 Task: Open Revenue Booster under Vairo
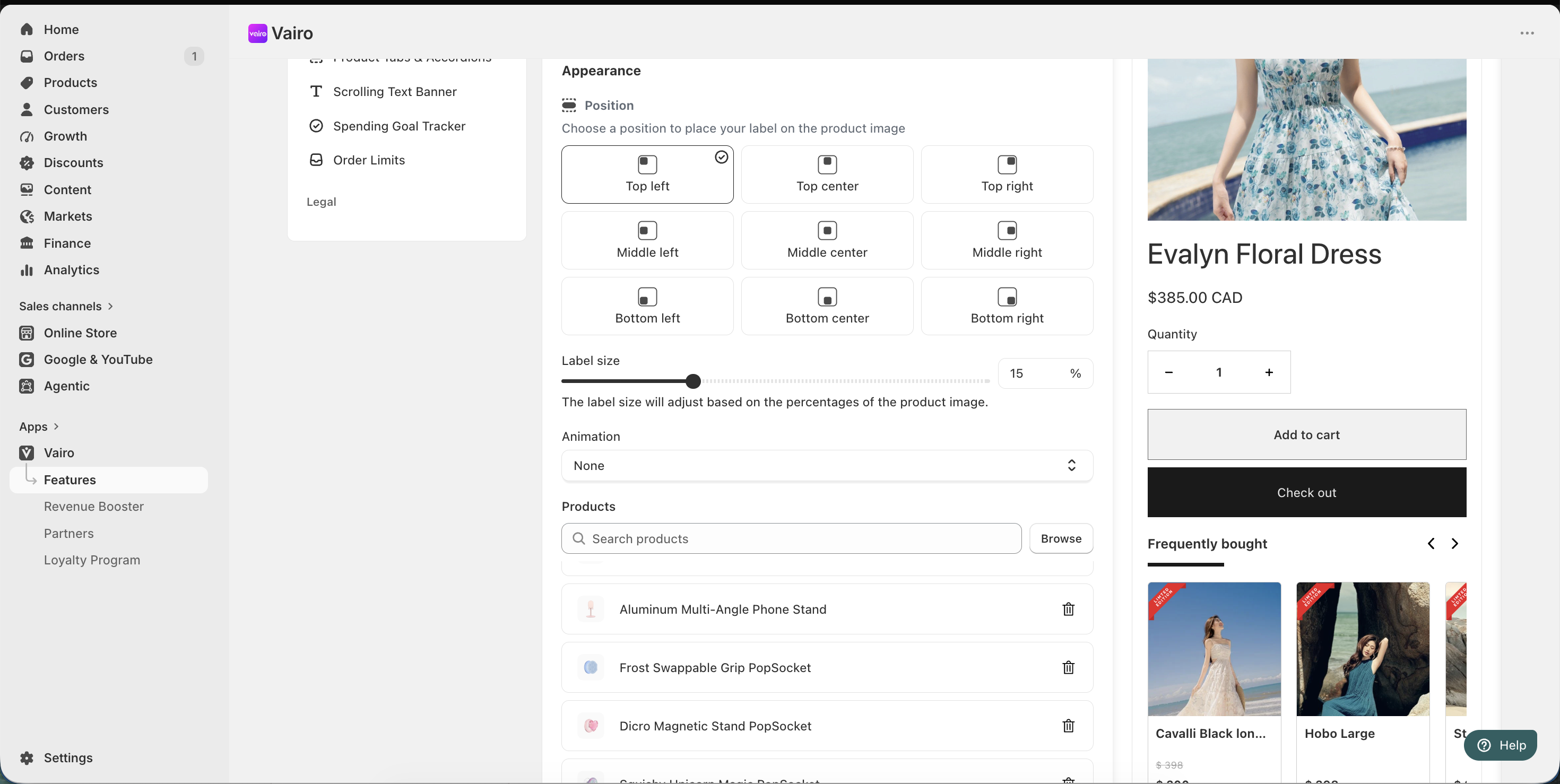94,507
